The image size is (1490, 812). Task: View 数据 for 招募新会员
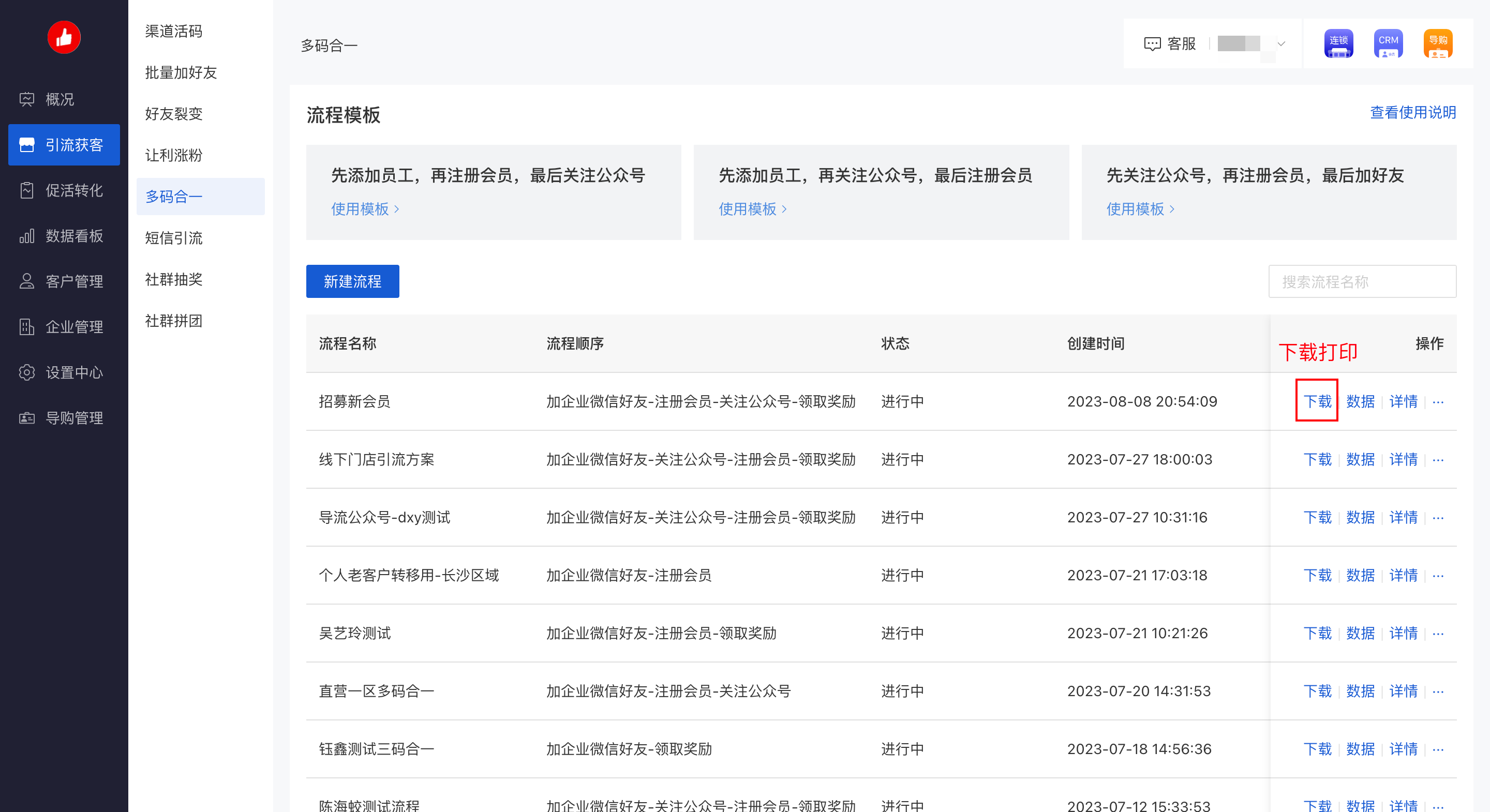tap(1360, 401)
